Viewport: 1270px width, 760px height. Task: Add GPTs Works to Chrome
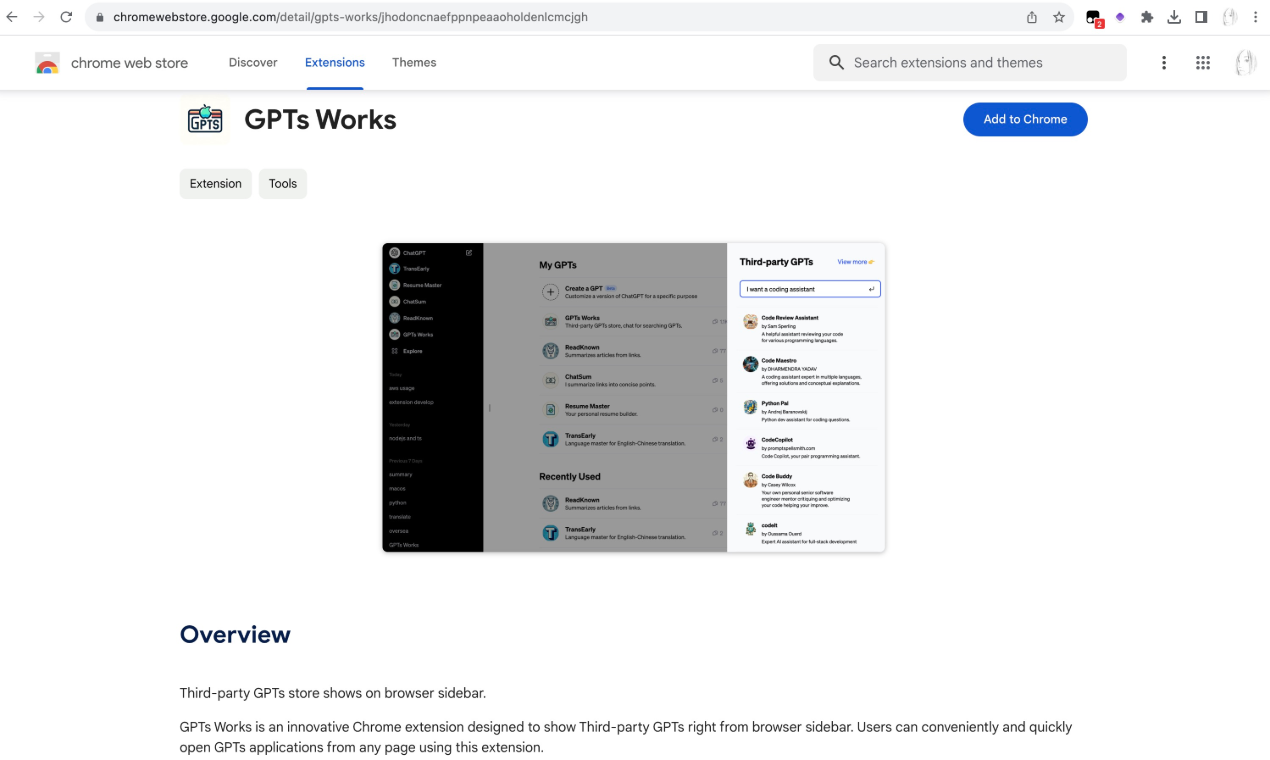1025,119
